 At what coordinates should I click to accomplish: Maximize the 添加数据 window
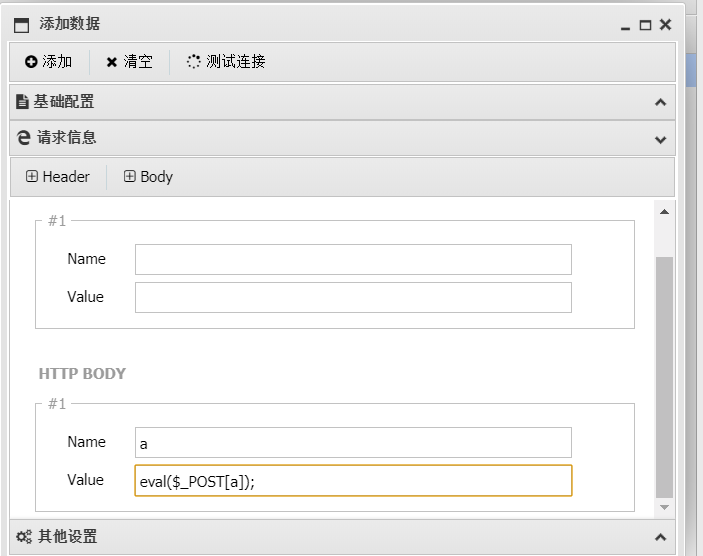point(645,25)
